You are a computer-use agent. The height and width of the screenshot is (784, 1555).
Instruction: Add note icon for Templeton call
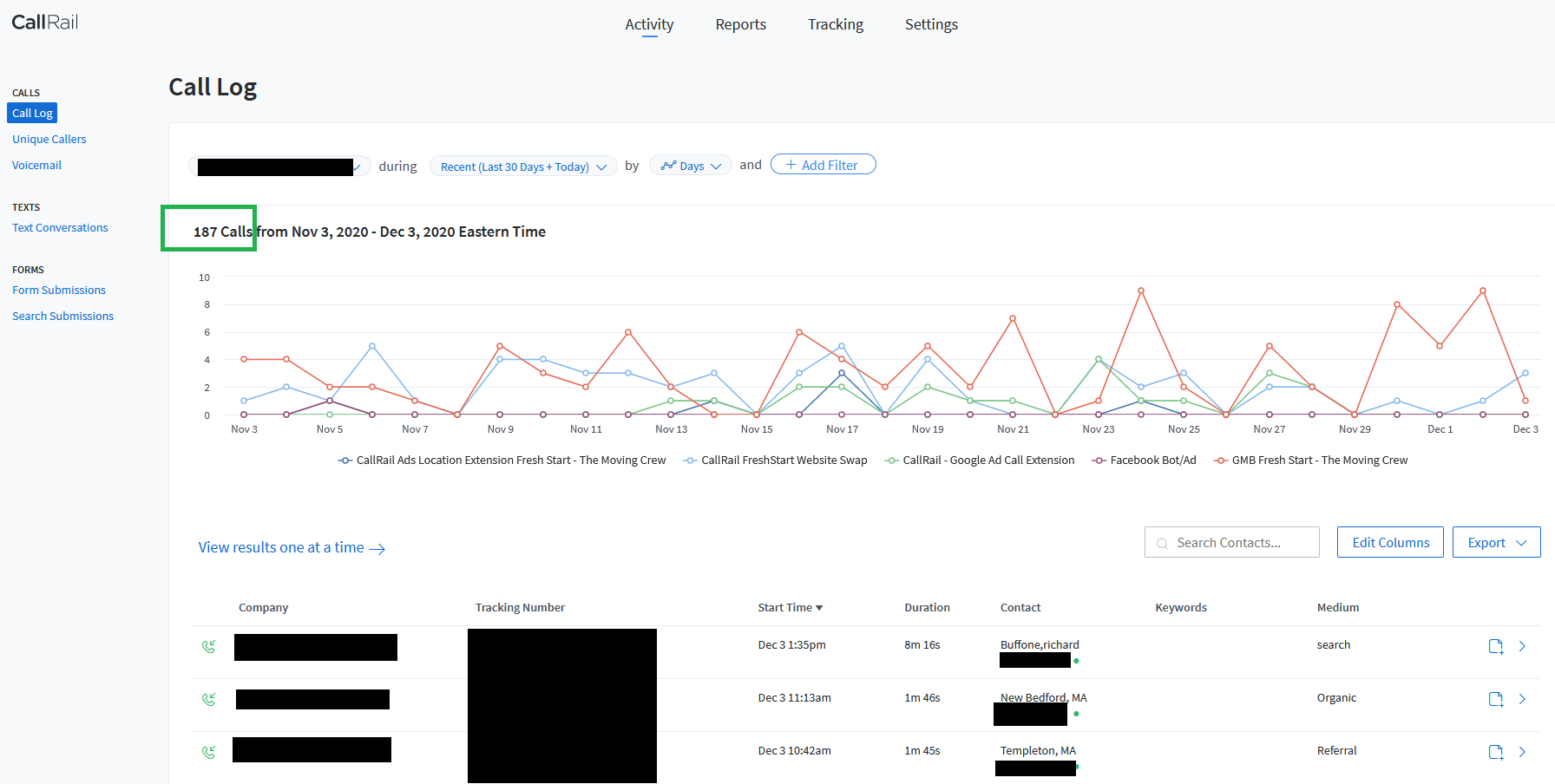point(1495,753)
